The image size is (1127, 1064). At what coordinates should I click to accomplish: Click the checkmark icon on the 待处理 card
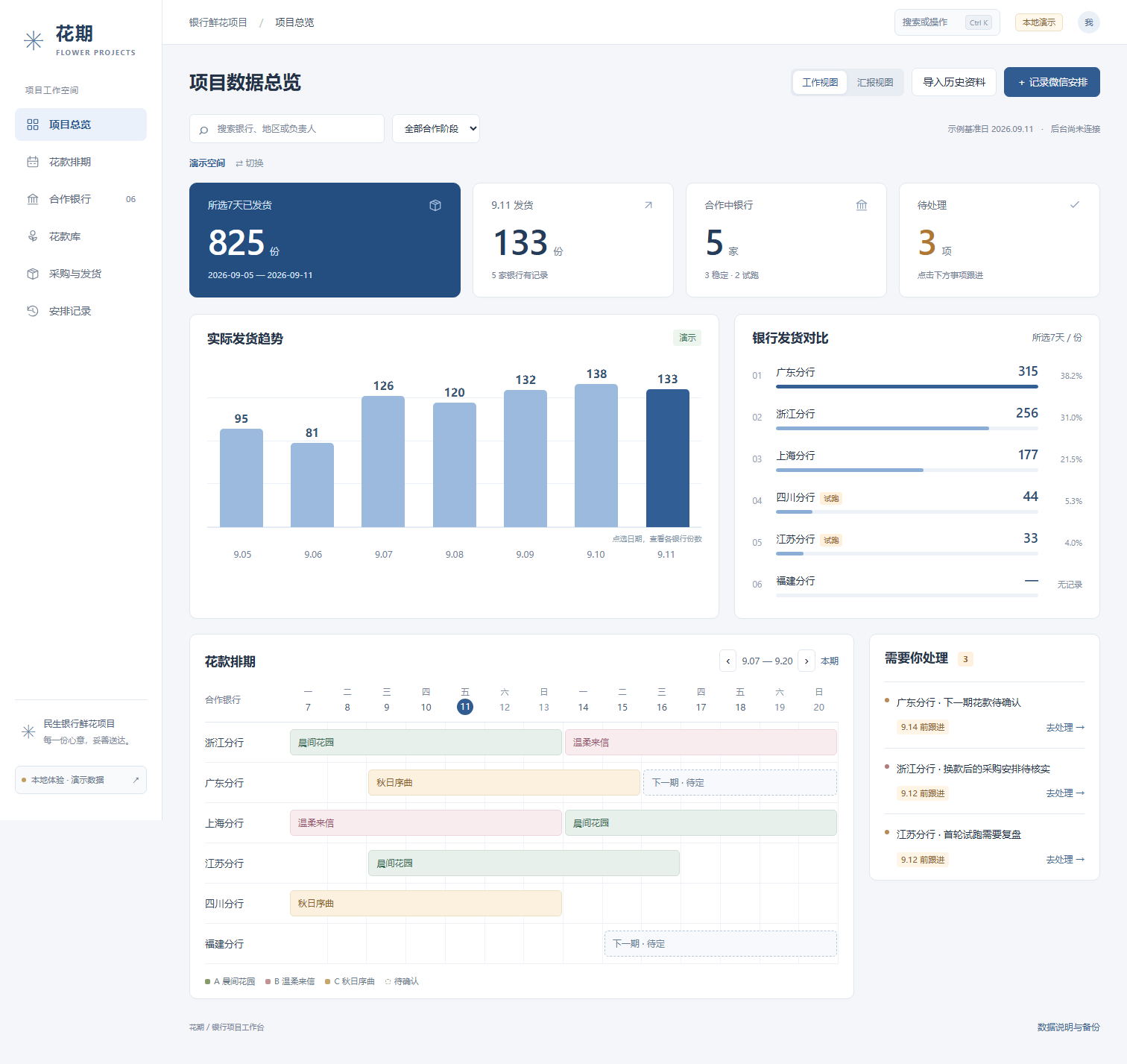1075,204
